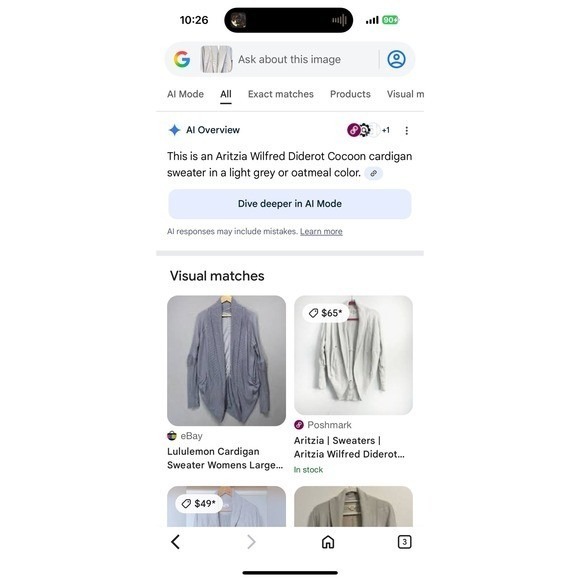580x580 pixels.
Task: Open the account profile icon
Action: (396, 59)
